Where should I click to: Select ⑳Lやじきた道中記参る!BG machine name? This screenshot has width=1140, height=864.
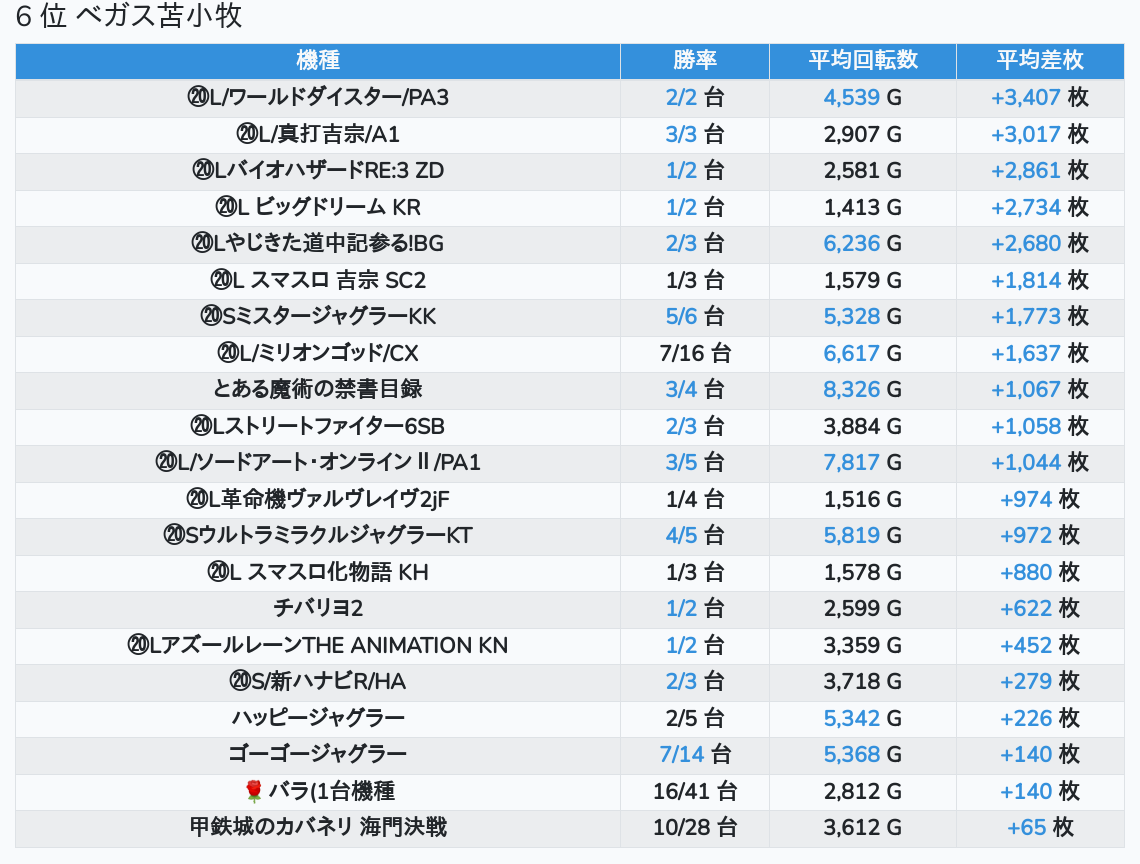pos(318,244)
